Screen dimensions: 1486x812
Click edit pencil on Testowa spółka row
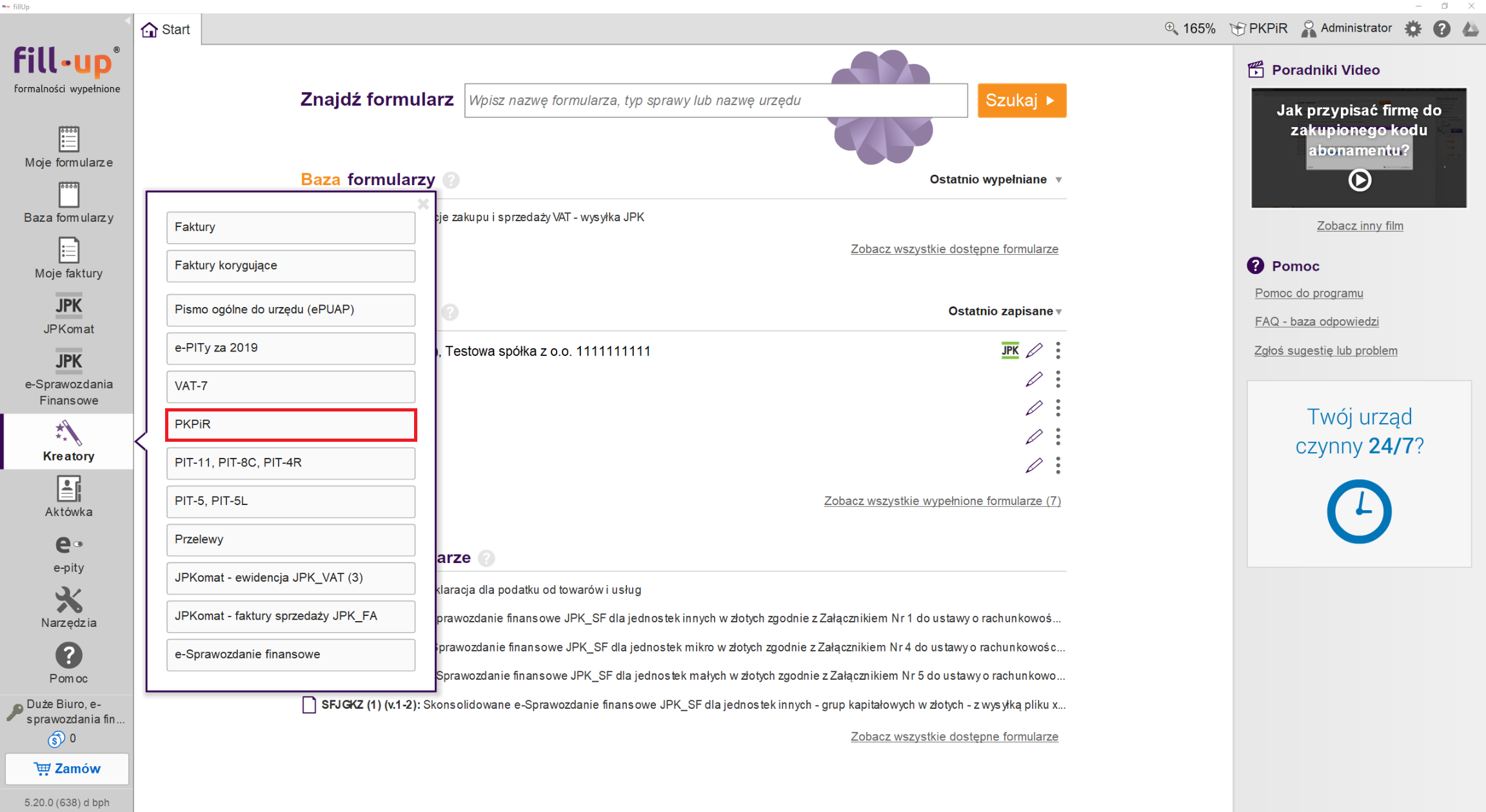1034,350
